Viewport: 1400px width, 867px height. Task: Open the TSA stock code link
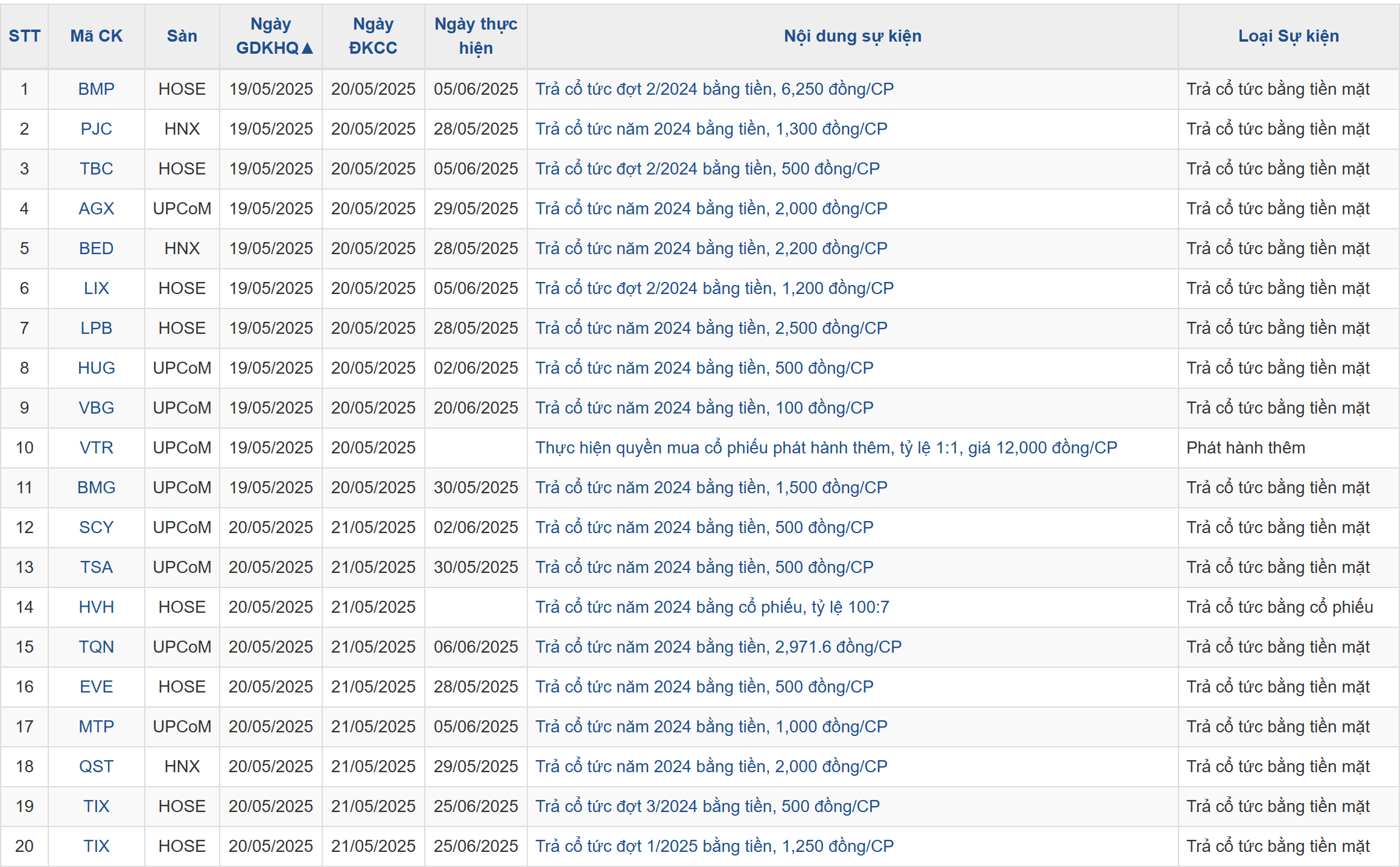[x=97, y=567]
